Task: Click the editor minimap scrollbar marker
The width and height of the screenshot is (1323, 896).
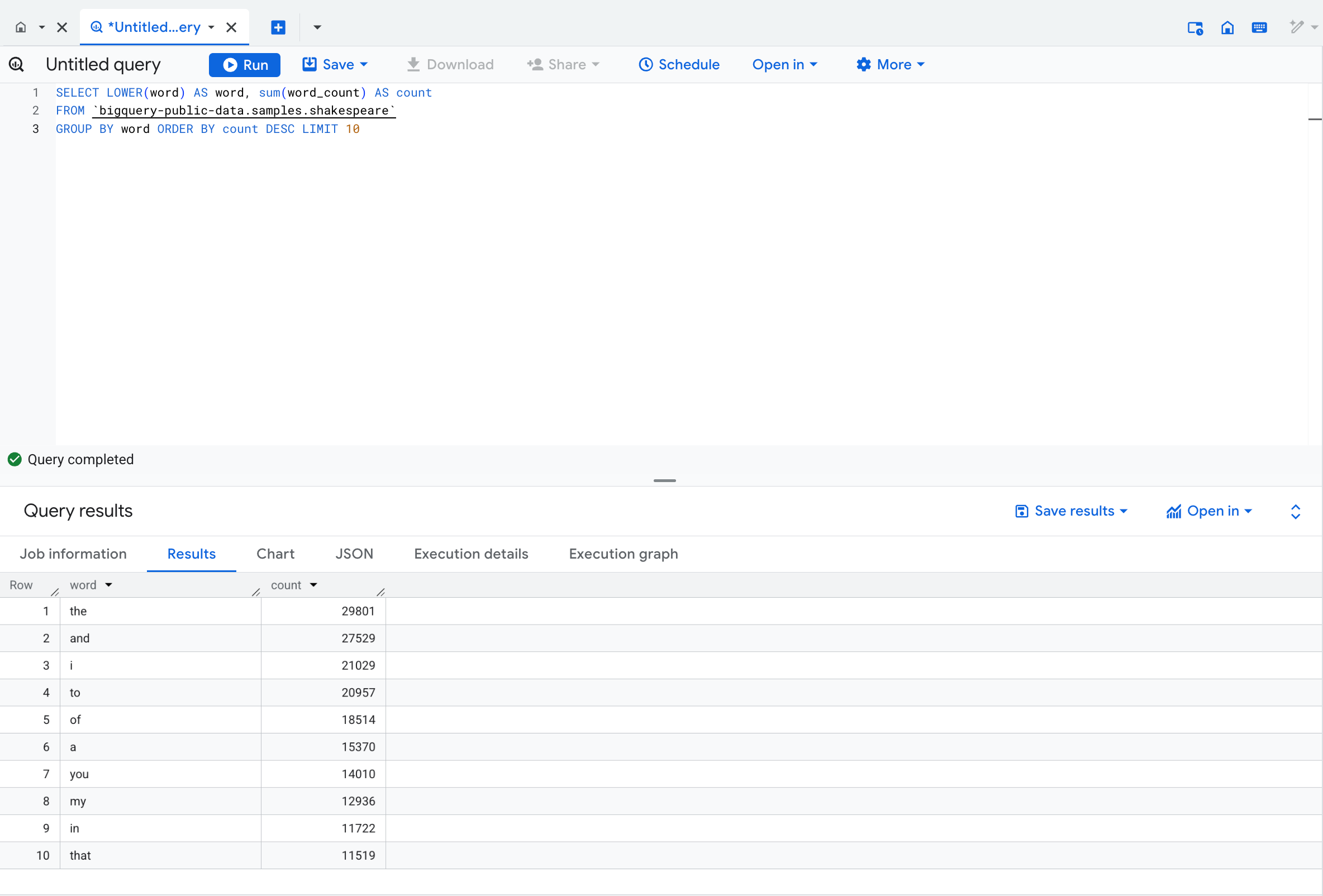Action: click(x=1314, y=119)
